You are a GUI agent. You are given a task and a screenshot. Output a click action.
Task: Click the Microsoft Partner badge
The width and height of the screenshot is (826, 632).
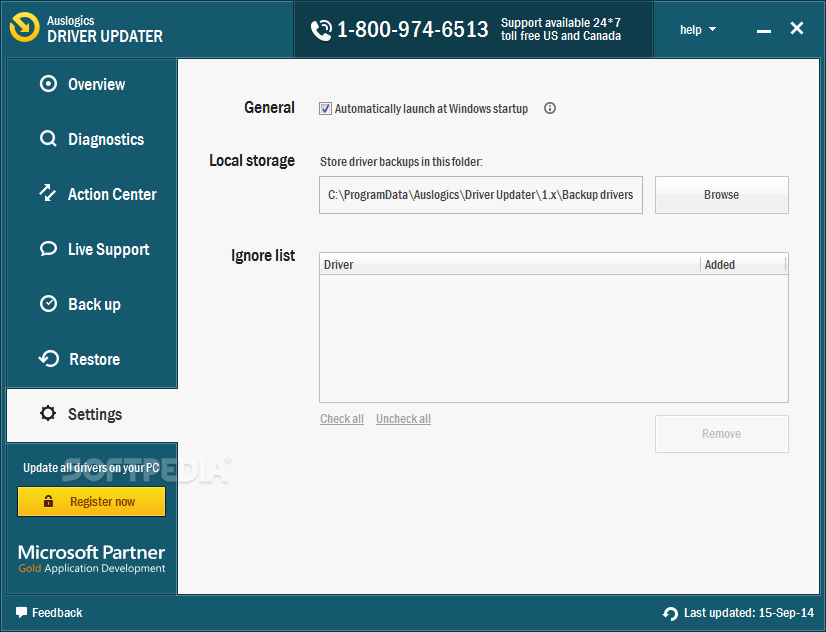click(x=92, y=559)
